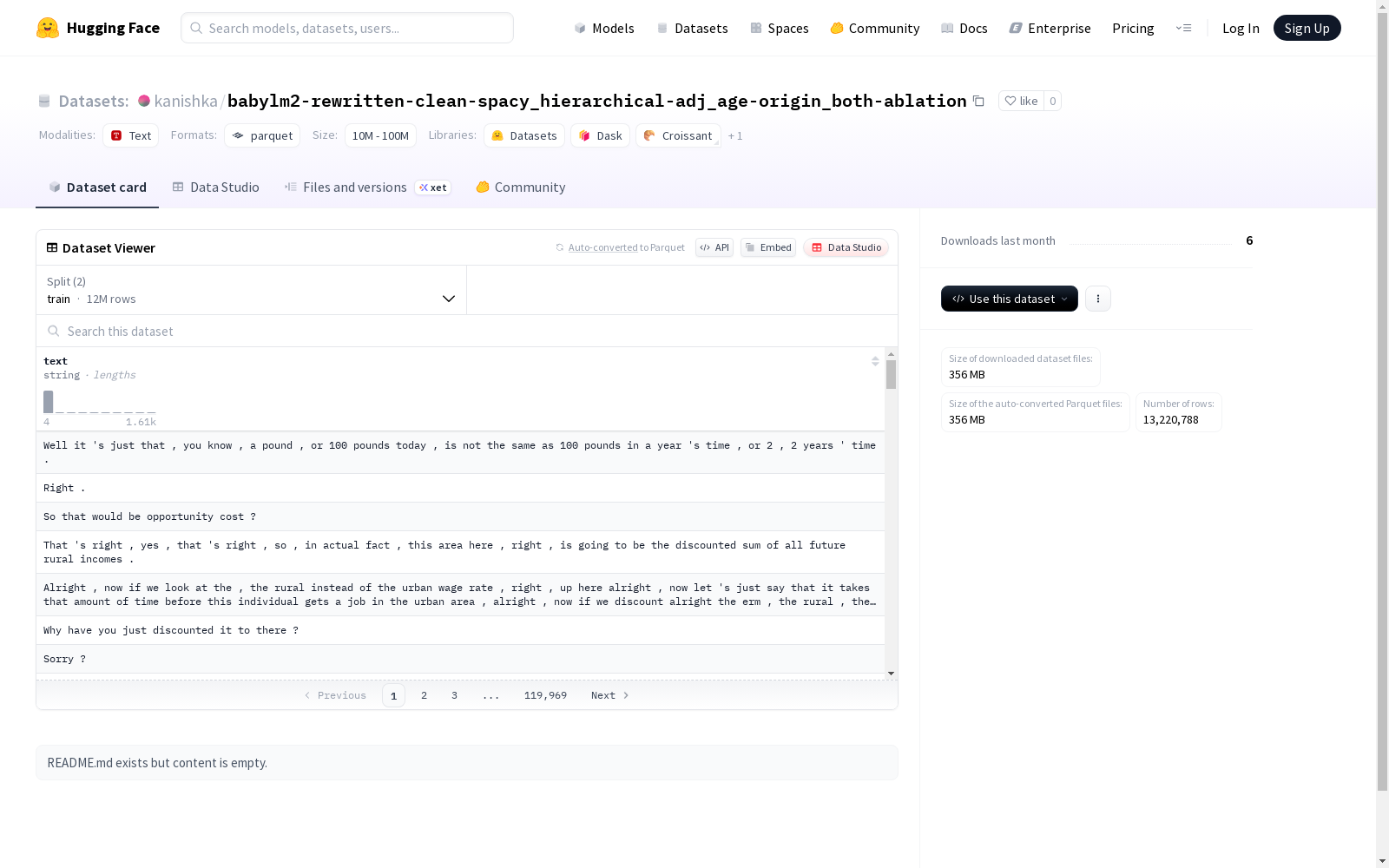
Task: Click the text column sort icon
Action: [875, 361]
